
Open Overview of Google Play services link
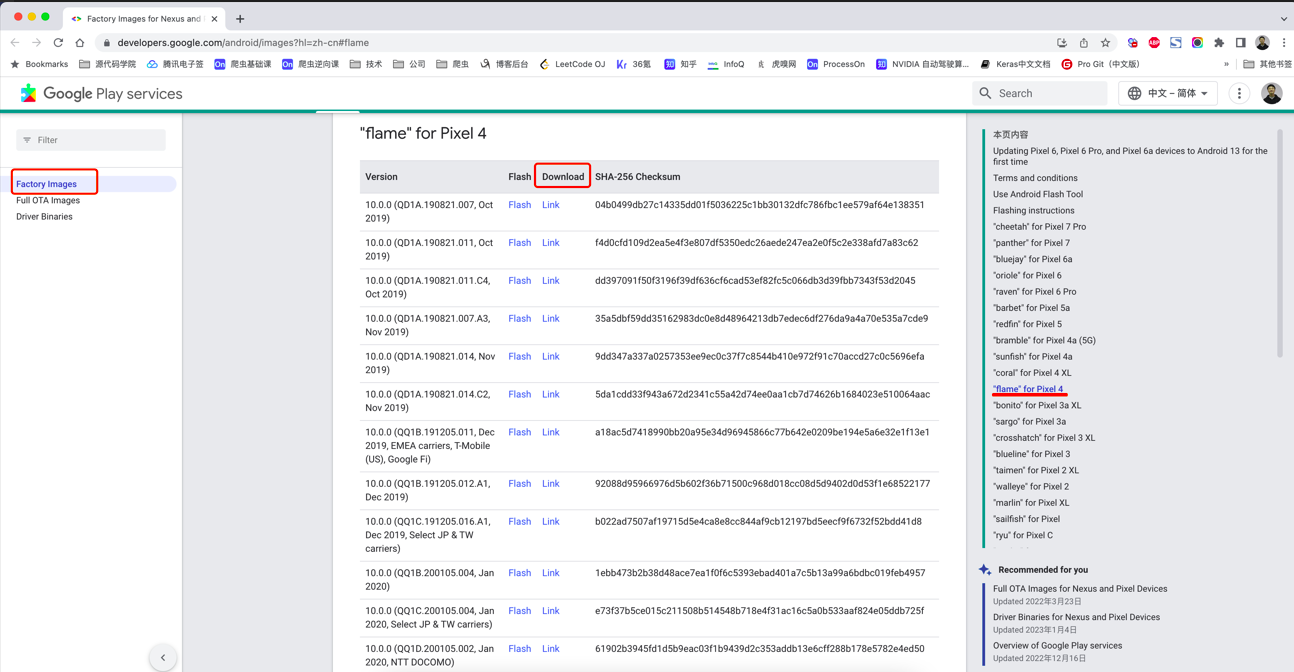pyautogui.click(x=1057, y=646)
